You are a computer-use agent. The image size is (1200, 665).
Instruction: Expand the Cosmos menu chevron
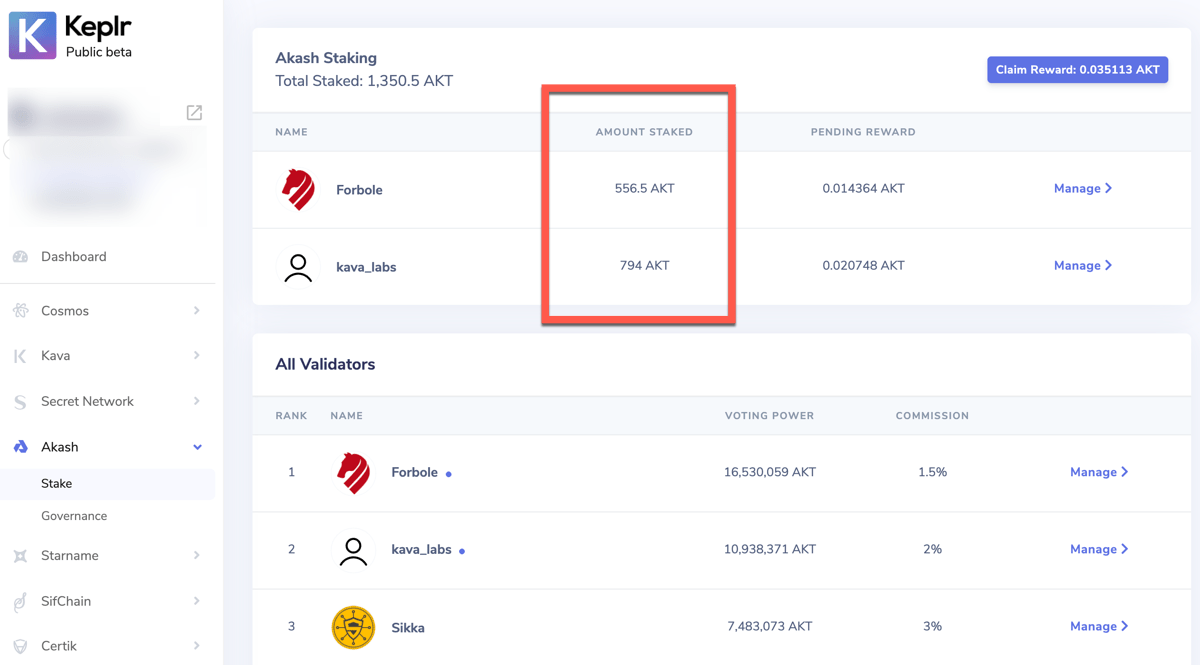[x=197, y=311]
